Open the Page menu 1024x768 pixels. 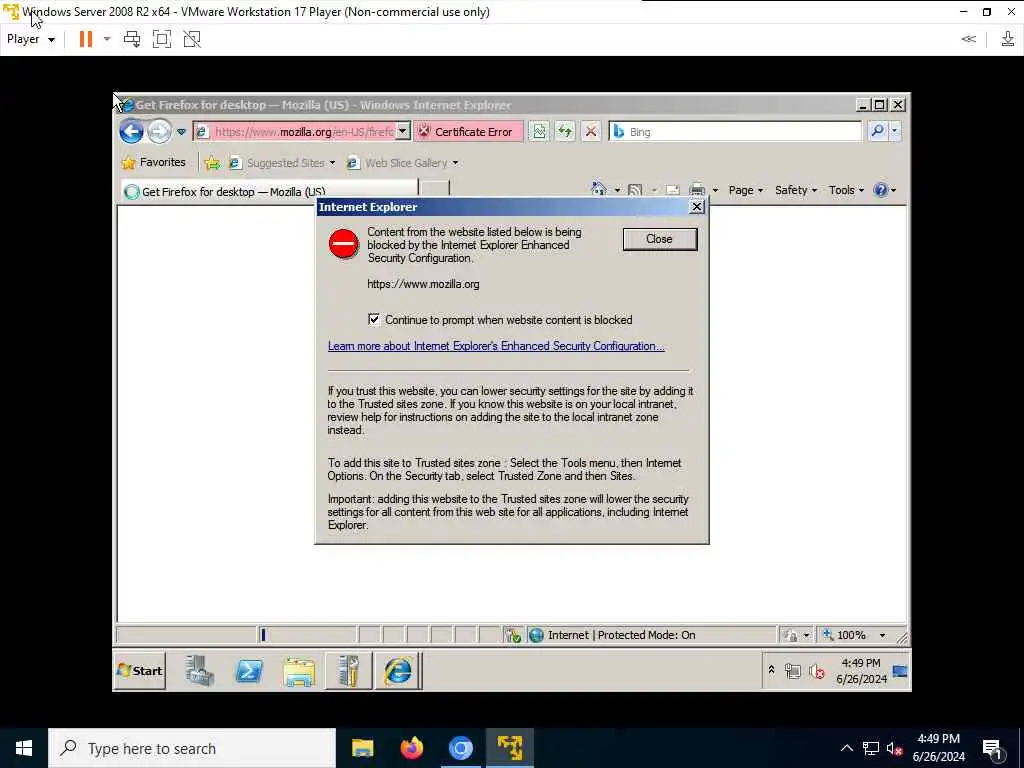[x=746, y=190]
